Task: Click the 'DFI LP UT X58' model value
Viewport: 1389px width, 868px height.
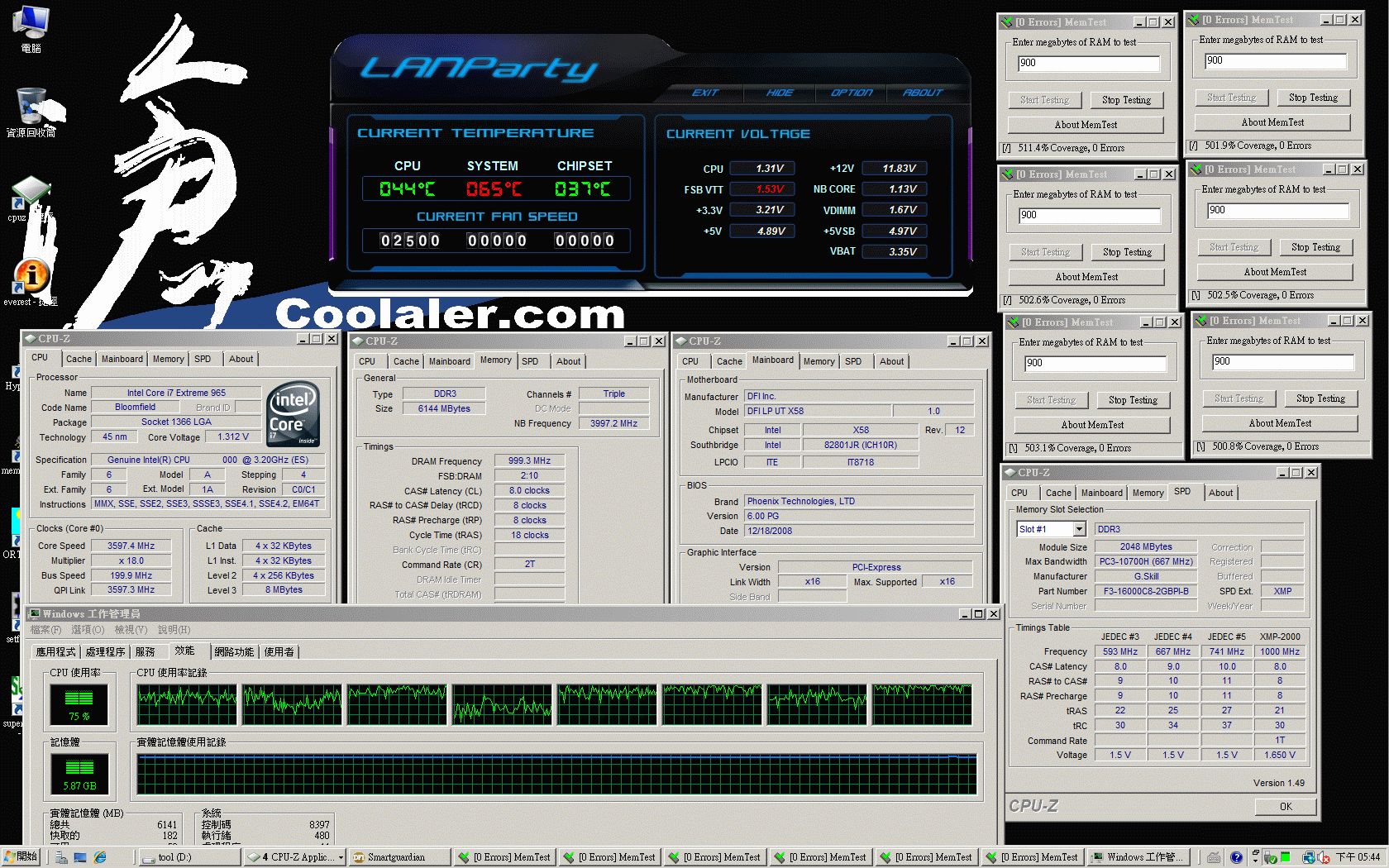Action: pos(818,412)
